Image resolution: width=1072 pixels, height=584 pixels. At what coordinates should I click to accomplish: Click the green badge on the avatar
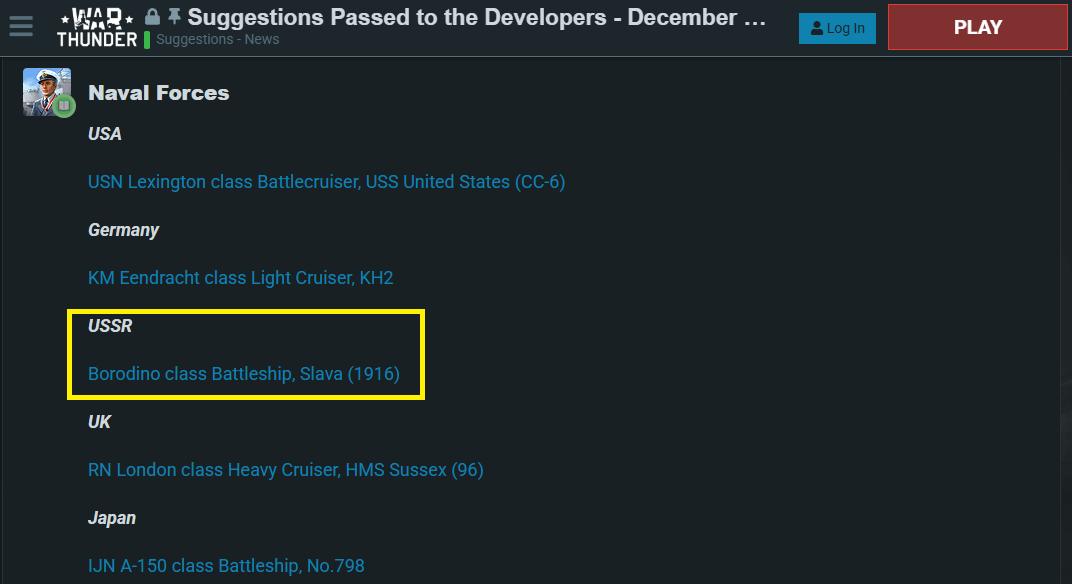pos(64,105)
